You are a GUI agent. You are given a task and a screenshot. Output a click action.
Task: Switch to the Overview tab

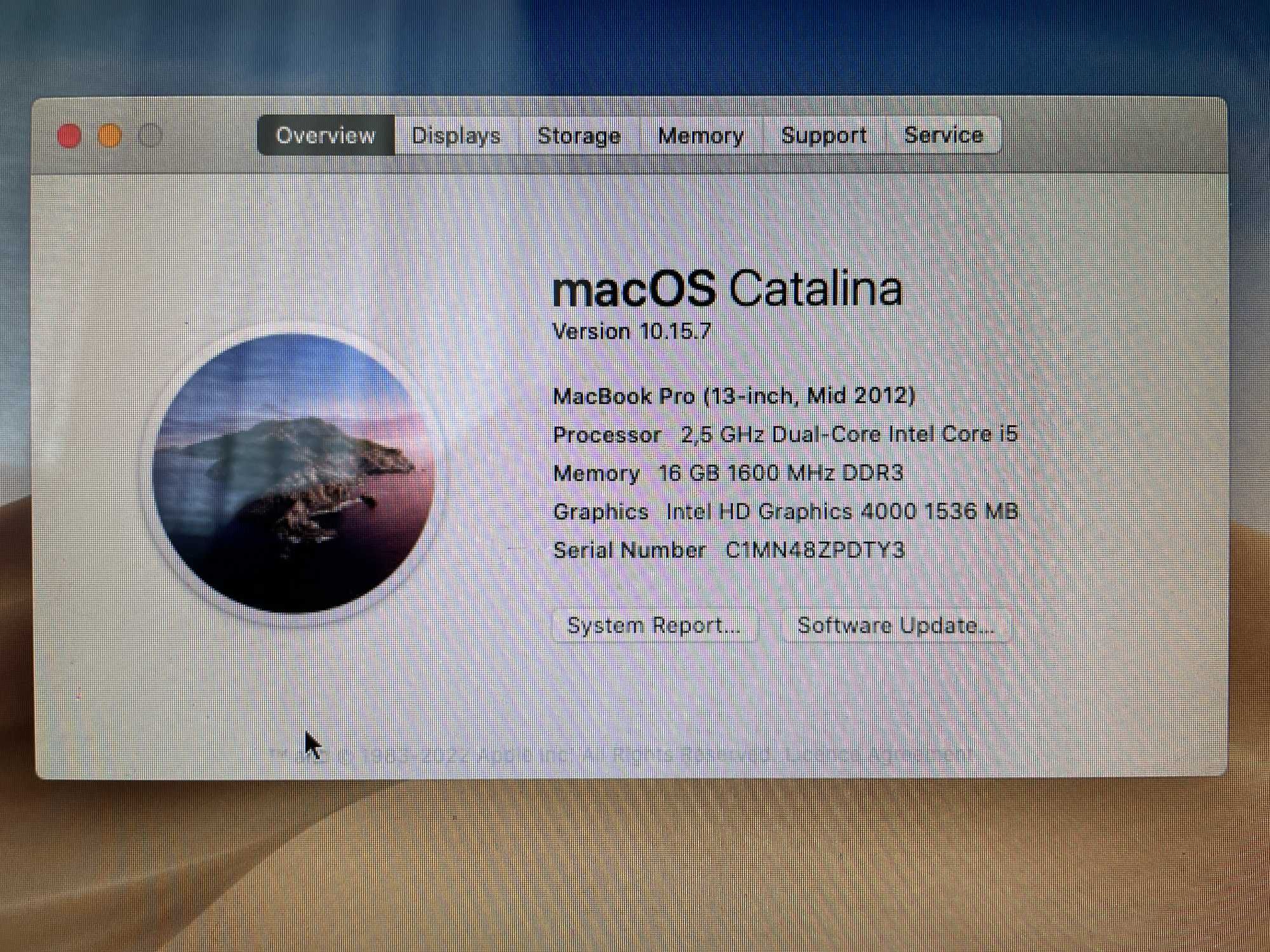click(x=326, y=135)
